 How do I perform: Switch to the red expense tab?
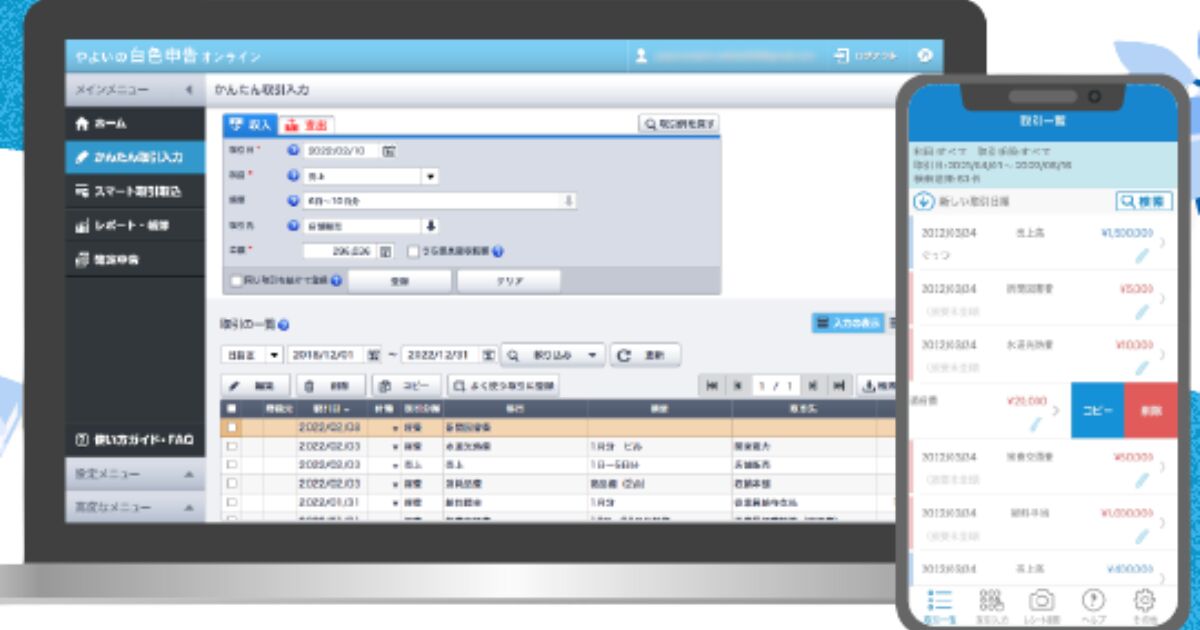(306, 125)
